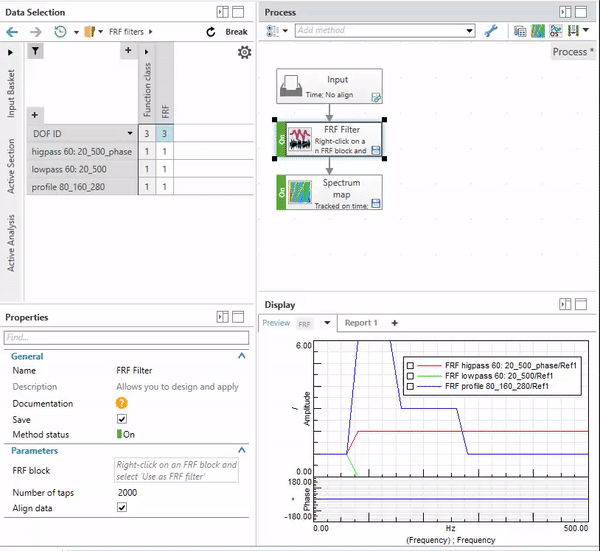The width and height of the screenshot is (600, 551).
Task: Toggle FRF higpass 60 legend checkbox
Action: coord(410,366)
